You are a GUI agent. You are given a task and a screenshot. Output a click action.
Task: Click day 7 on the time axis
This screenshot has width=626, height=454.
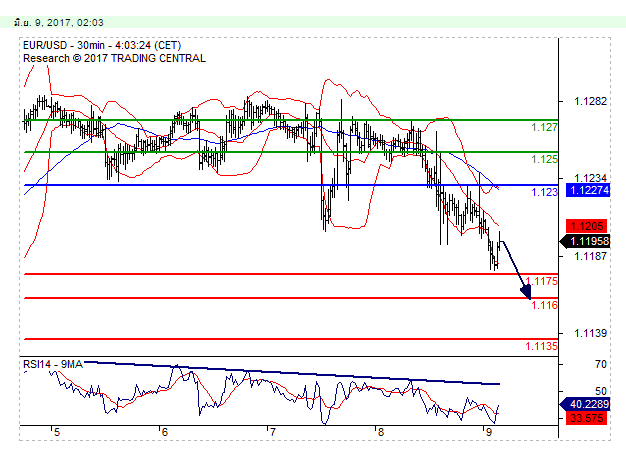[272, 432]
